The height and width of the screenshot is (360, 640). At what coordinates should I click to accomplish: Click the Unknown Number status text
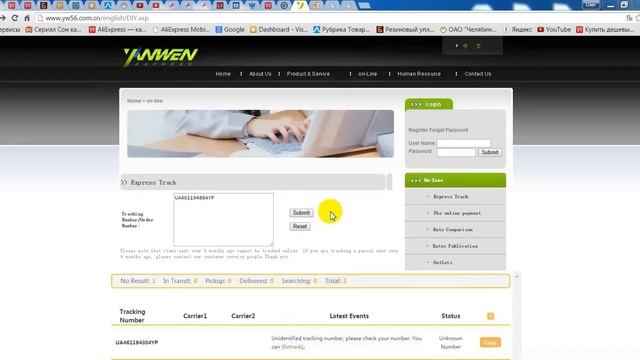(x=451, y=342)
